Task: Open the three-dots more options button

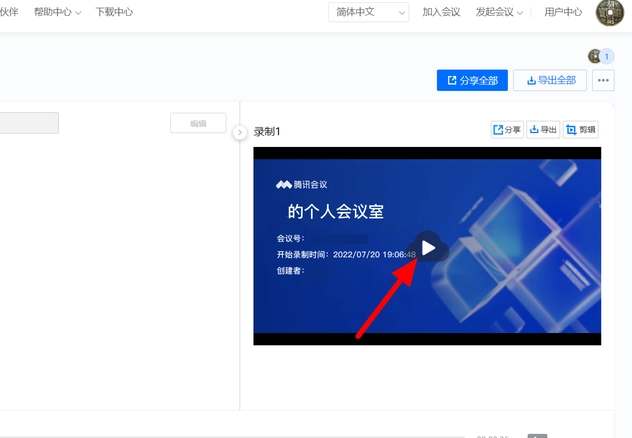Action: pos(603,81)
